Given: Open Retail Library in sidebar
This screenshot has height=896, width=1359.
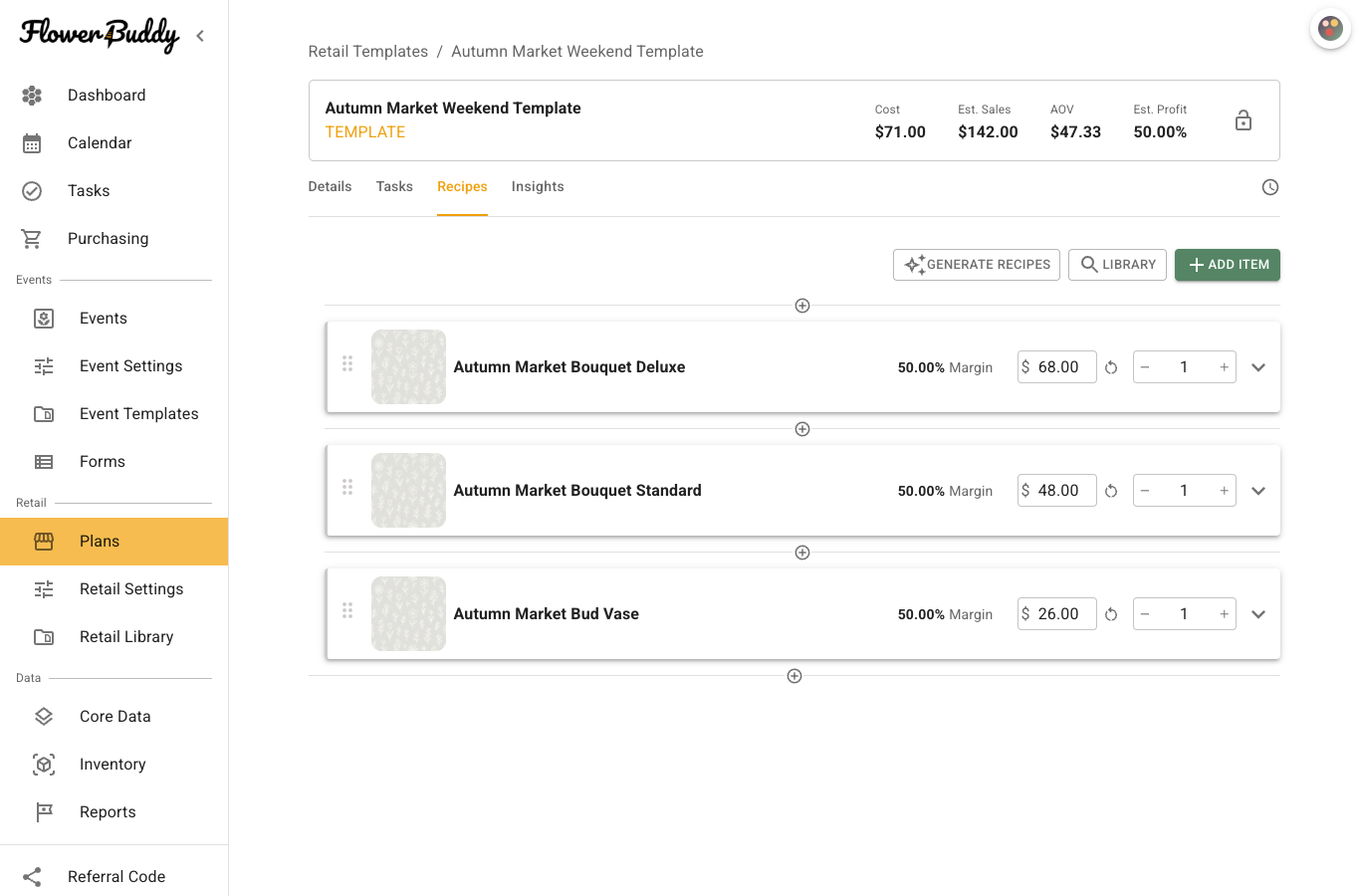Looking at the screenshot, I should pos(114,637).
